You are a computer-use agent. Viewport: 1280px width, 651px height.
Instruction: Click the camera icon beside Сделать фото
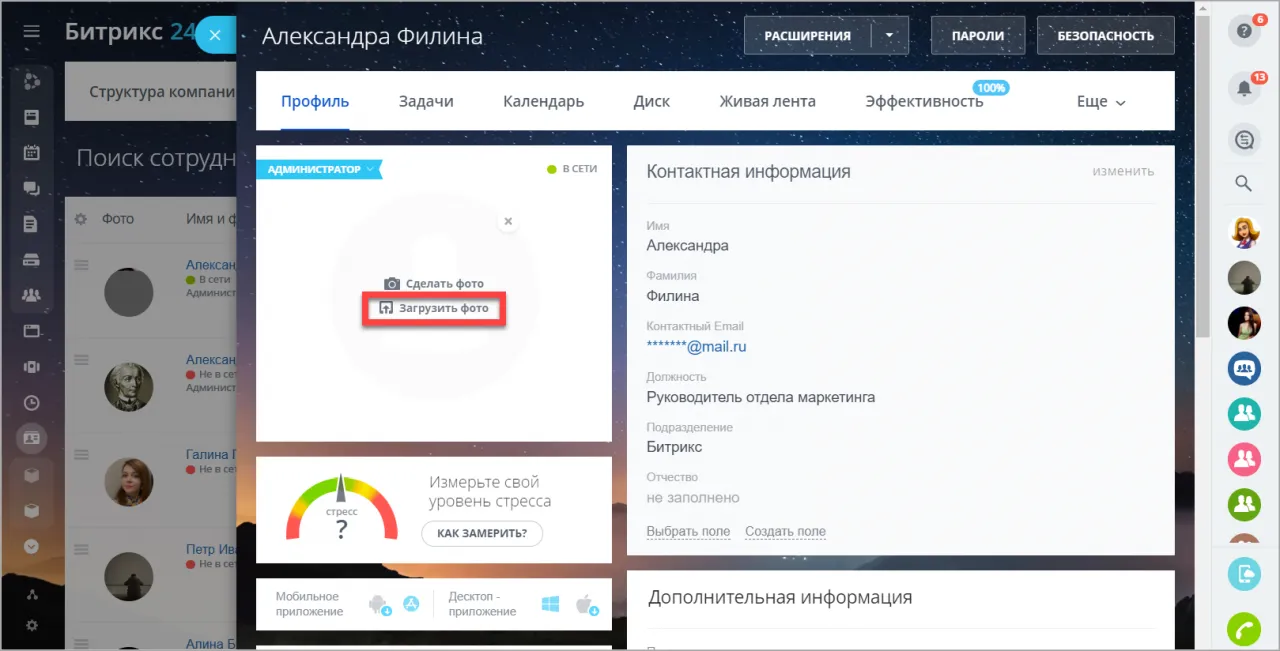pyautogui.click(x=393, y=284)
